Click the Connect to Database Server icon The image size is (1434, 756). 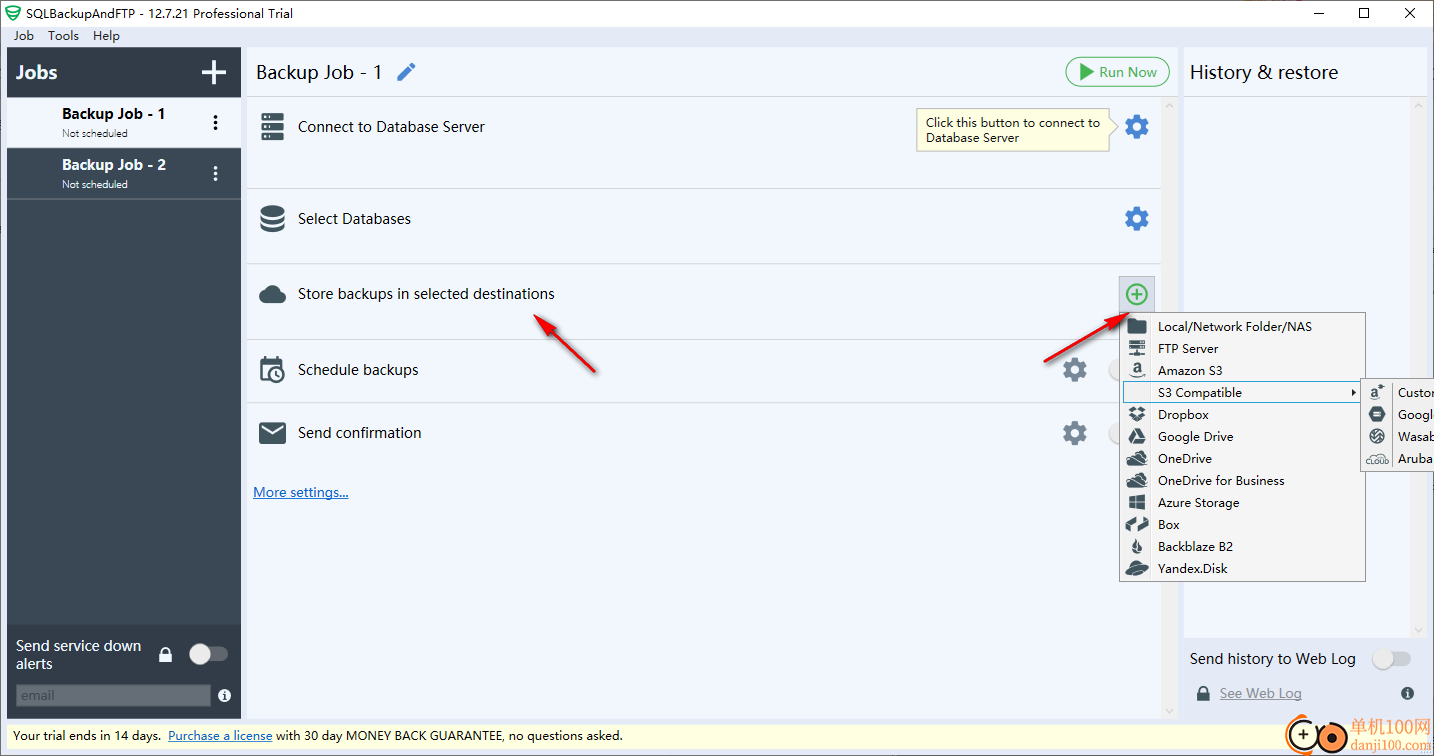[x=272, y=127]
